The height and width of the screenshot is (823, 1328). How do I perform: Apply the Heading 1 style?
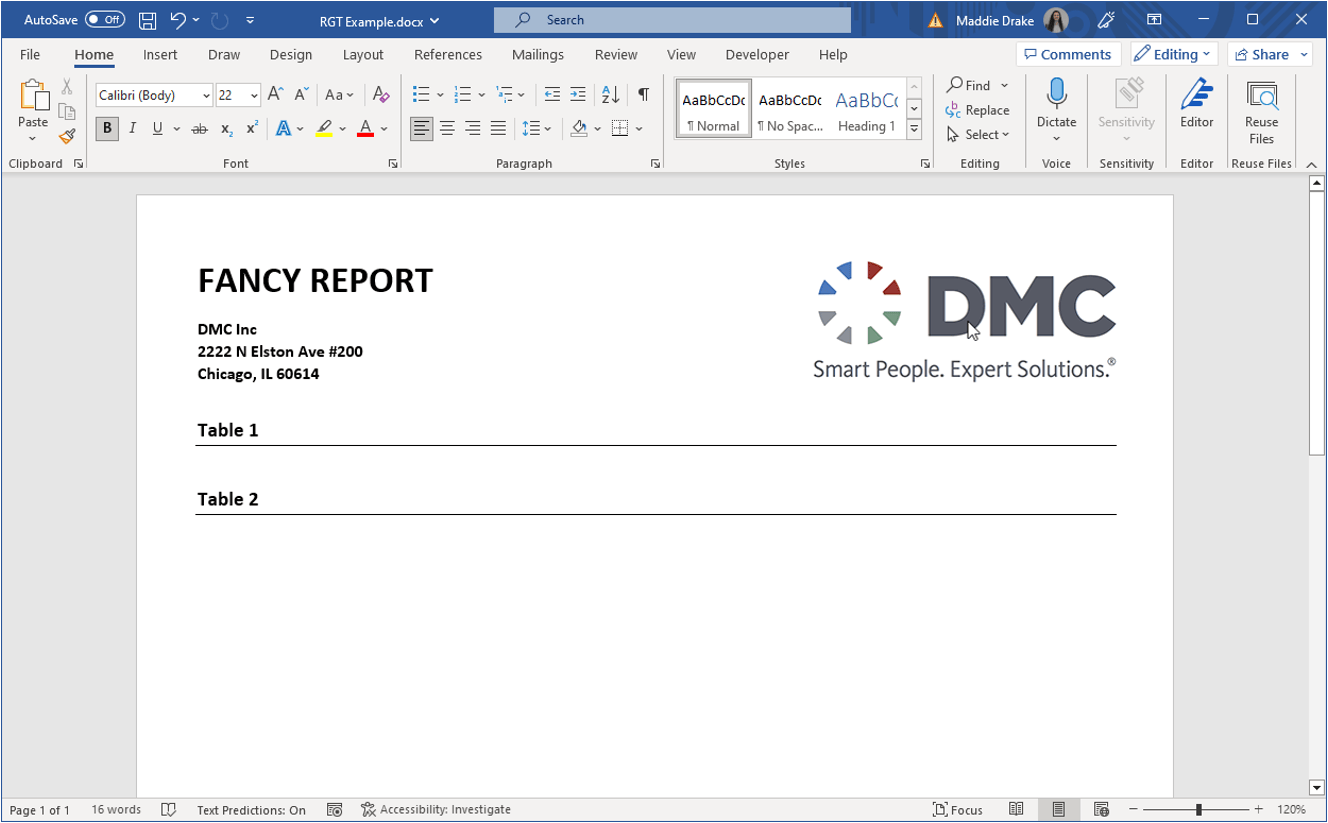[x=866, y=109]
